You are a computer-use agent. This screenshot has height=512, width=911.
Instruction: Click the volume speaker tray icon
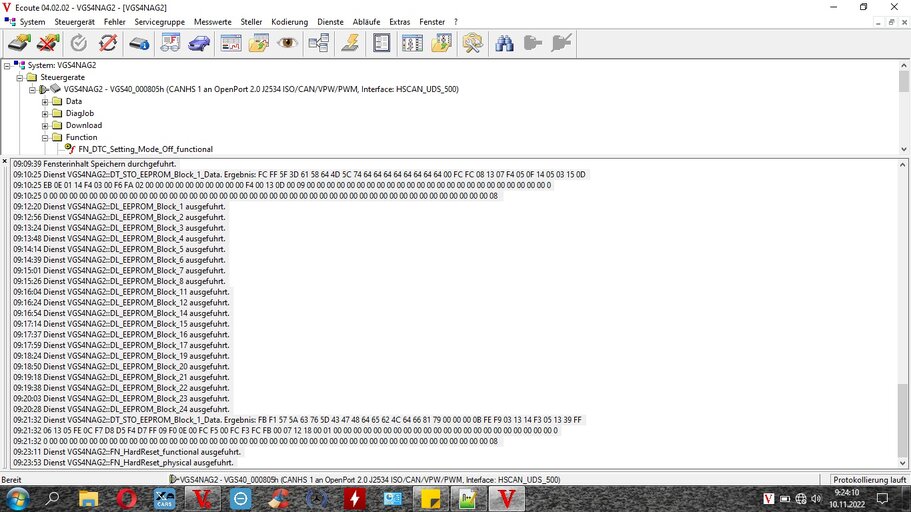[x=816, y=499]
